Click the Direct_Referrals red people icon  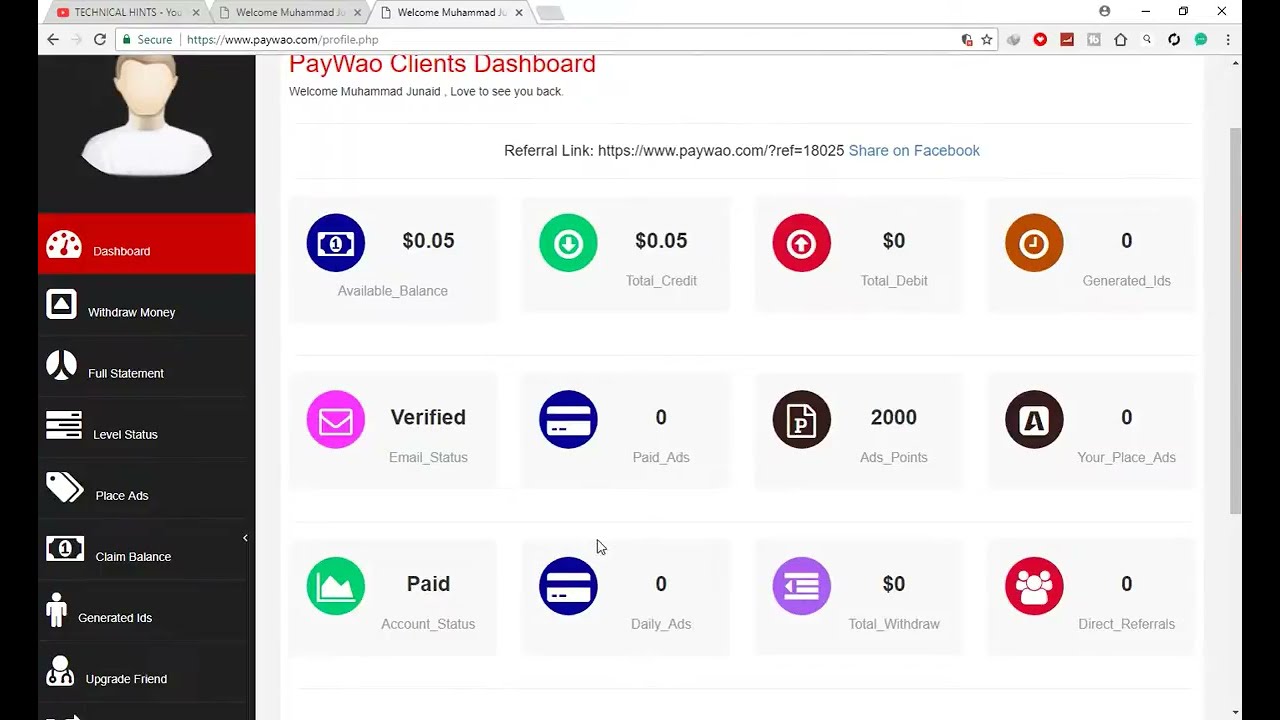(1034, 586)
